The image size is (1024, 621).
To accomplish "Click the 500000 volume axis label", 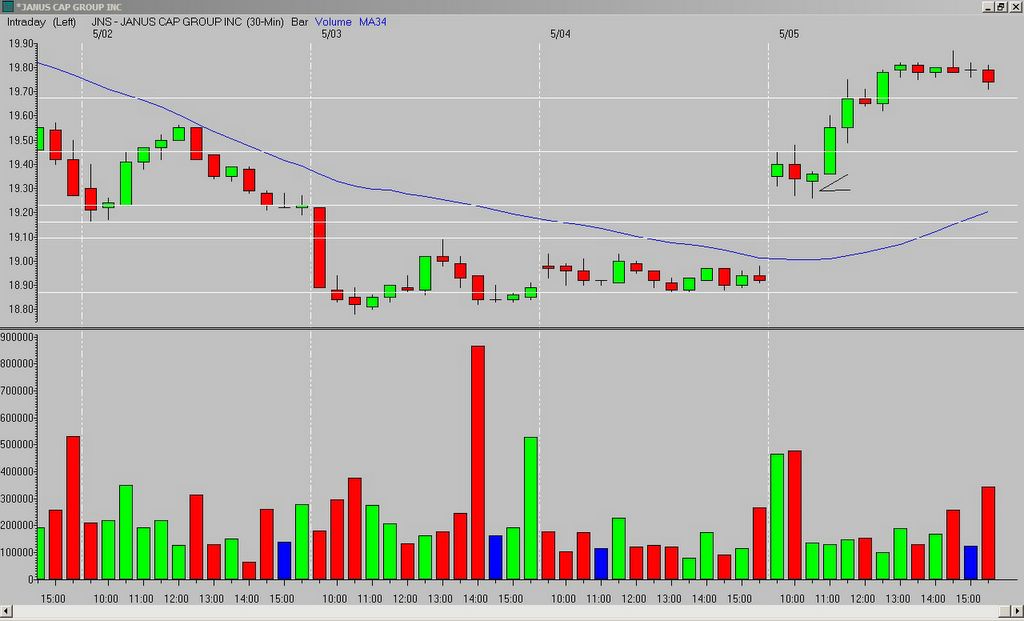I will [x=18, y=445].
